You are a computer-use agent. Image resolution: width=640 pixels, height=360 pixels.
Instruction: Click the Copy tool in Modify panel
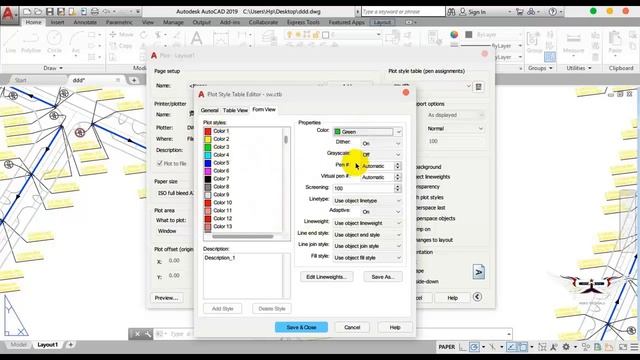(121, 46)
